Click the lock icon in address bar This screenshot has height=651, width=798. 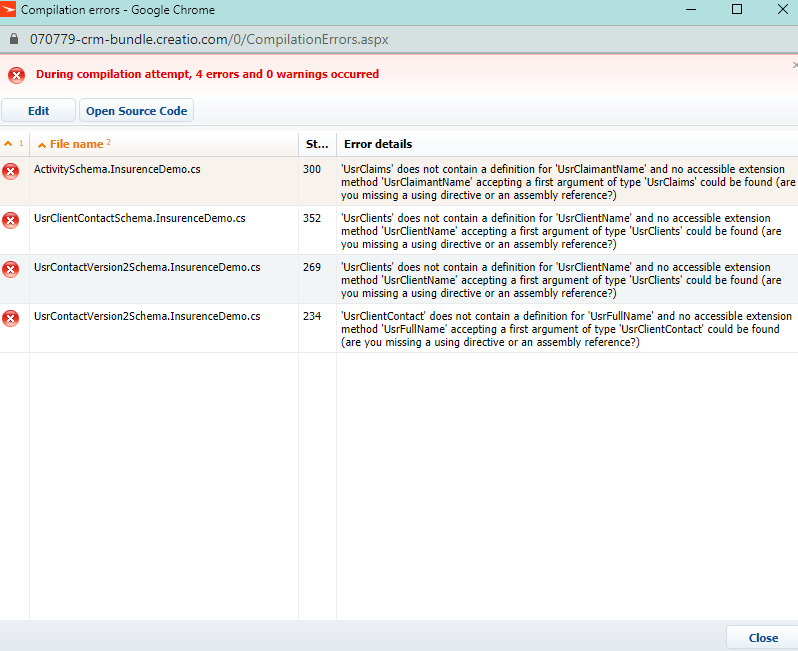pos(14,39)
